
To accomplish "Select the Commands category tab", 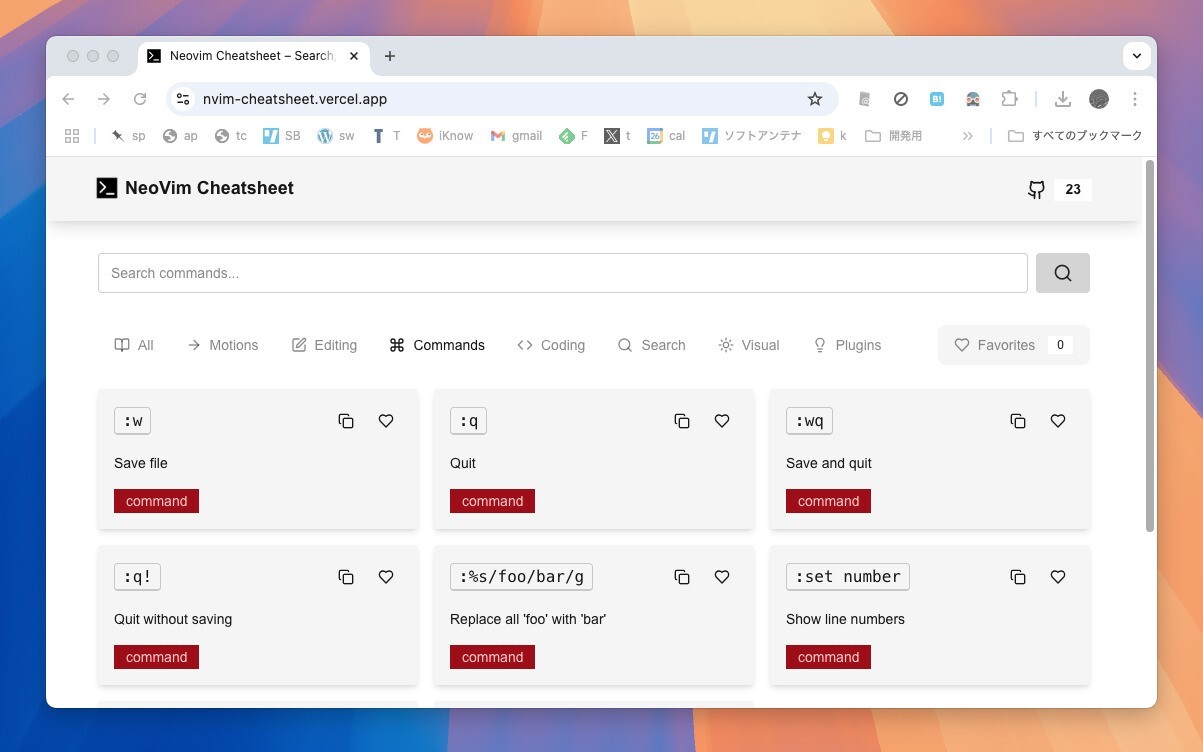I will (437, 345).
